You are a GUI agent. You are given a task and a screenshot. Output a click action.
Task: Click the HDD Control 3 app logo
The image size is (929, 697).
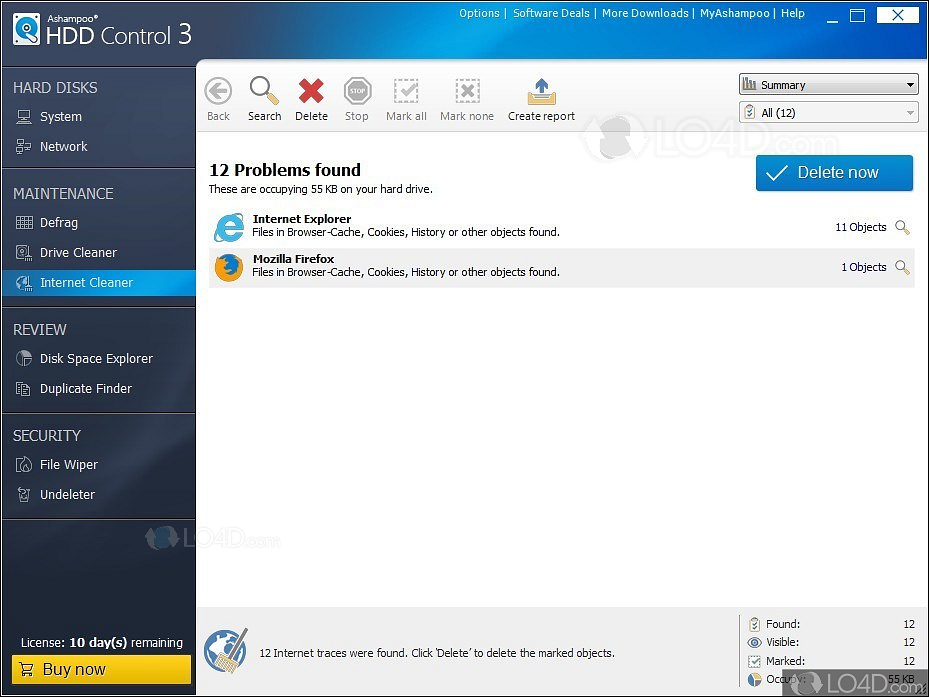[x=26, y=29]
